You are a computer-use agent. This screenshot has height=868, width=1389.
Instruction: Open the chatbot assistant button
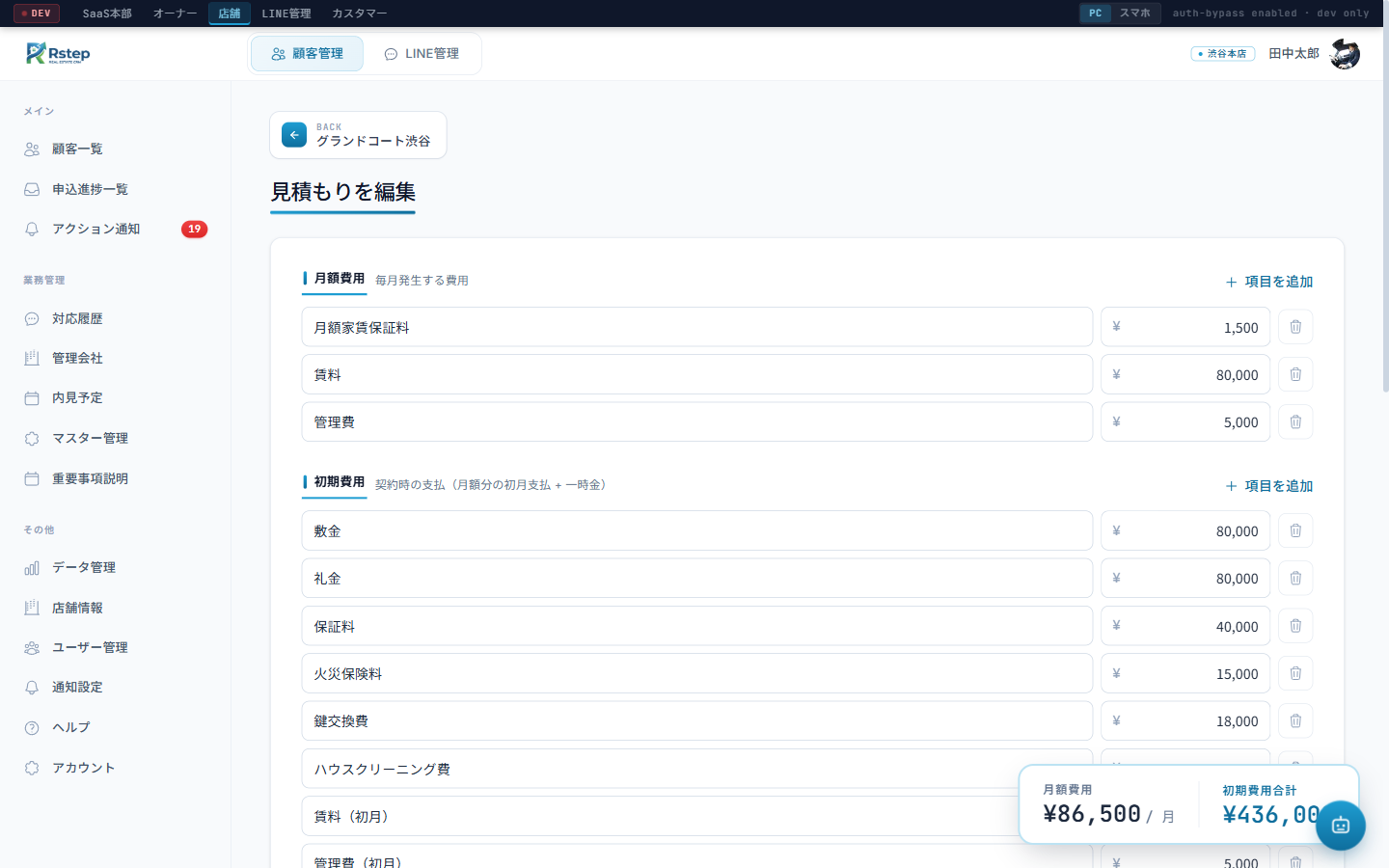coord(1341,826)
